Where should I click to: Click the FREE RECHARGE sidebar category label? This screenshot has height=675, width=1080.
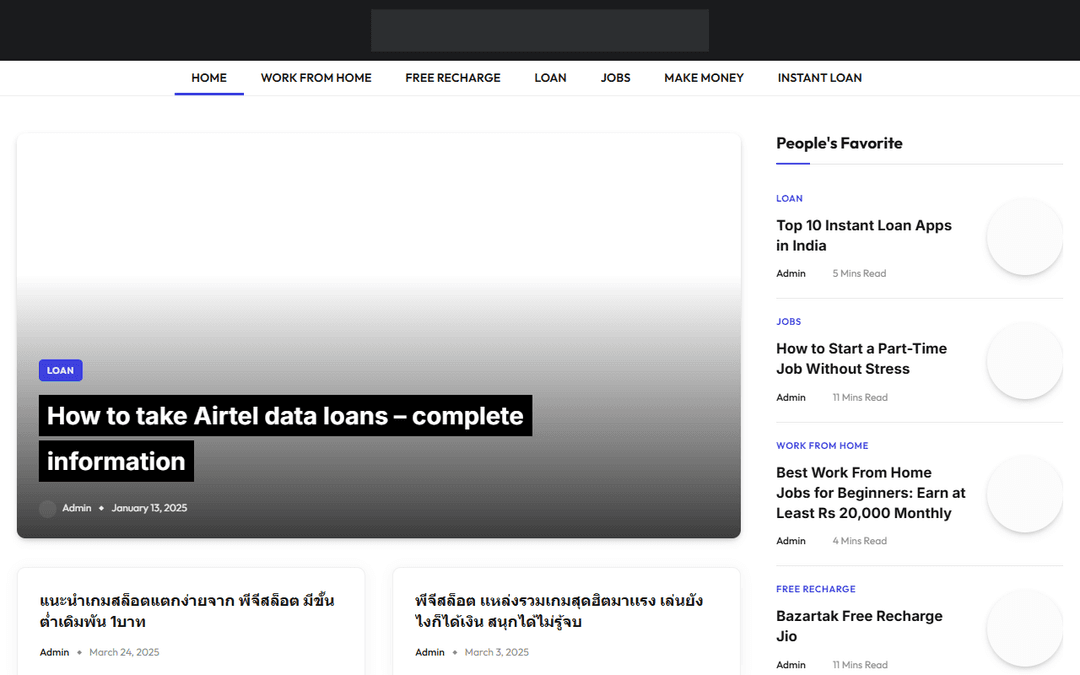pos(816,589)
